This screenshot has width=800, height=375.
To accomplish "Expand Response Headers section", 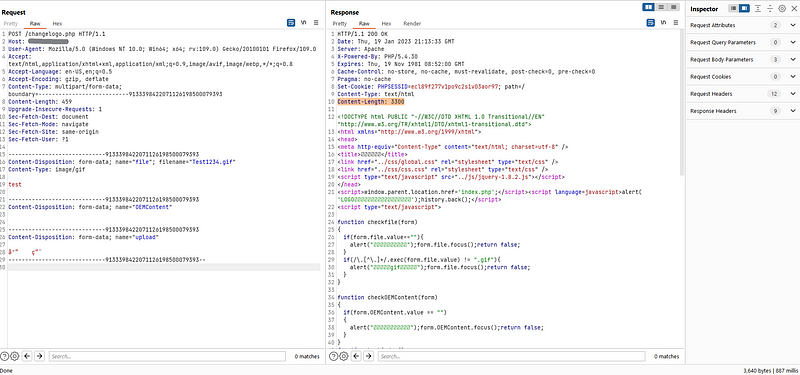I will [x=792, y=111].
